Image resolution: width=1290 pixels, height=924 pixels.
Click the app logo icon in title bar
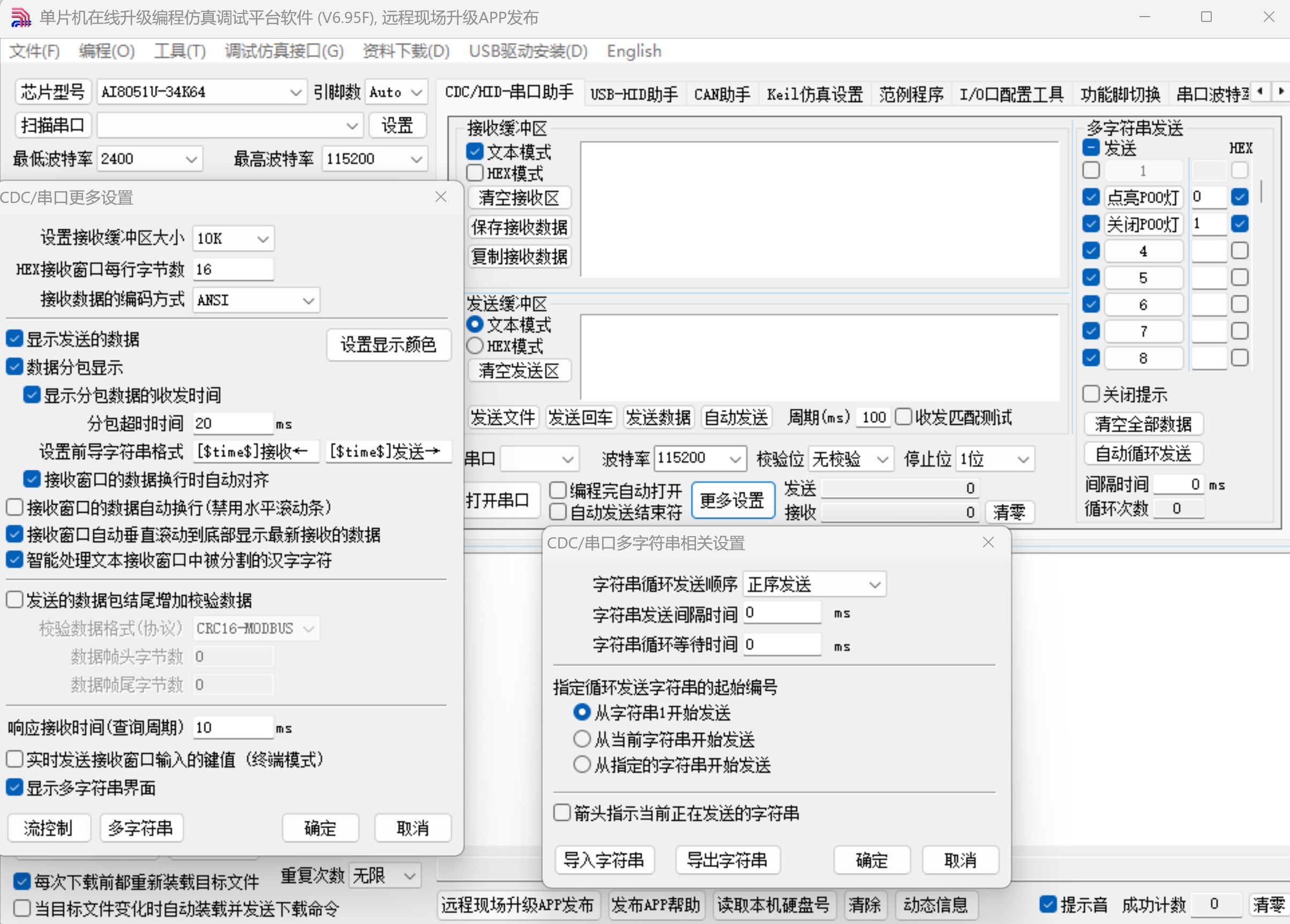pyautogui.click(x=20, y=18)
